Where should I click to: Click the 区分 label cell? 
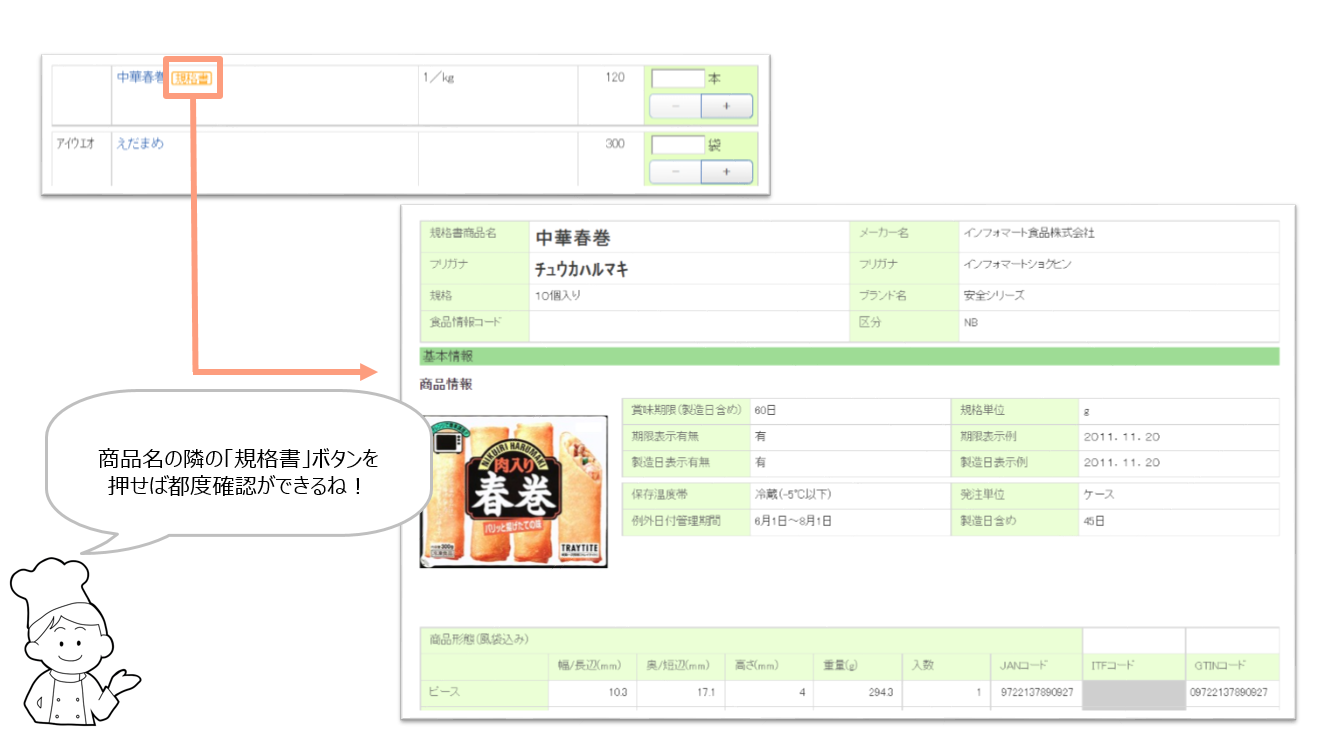904,325
